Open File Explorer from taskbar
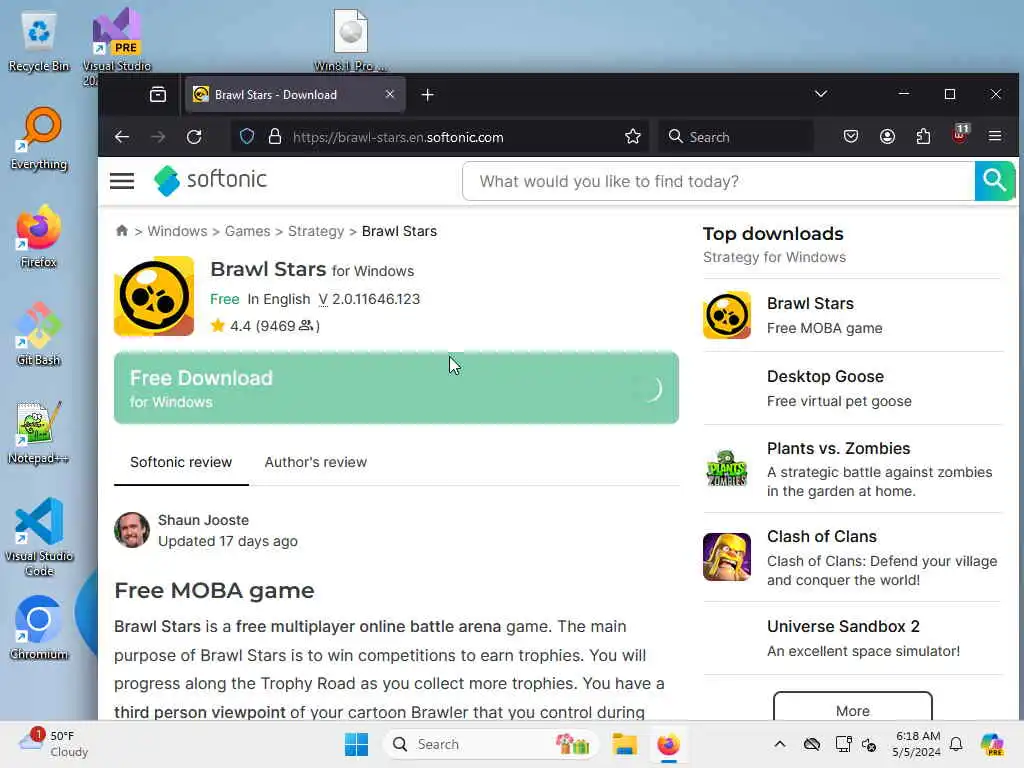The height and width of the screenshot is (768, 1024). [x=624, y=744]
